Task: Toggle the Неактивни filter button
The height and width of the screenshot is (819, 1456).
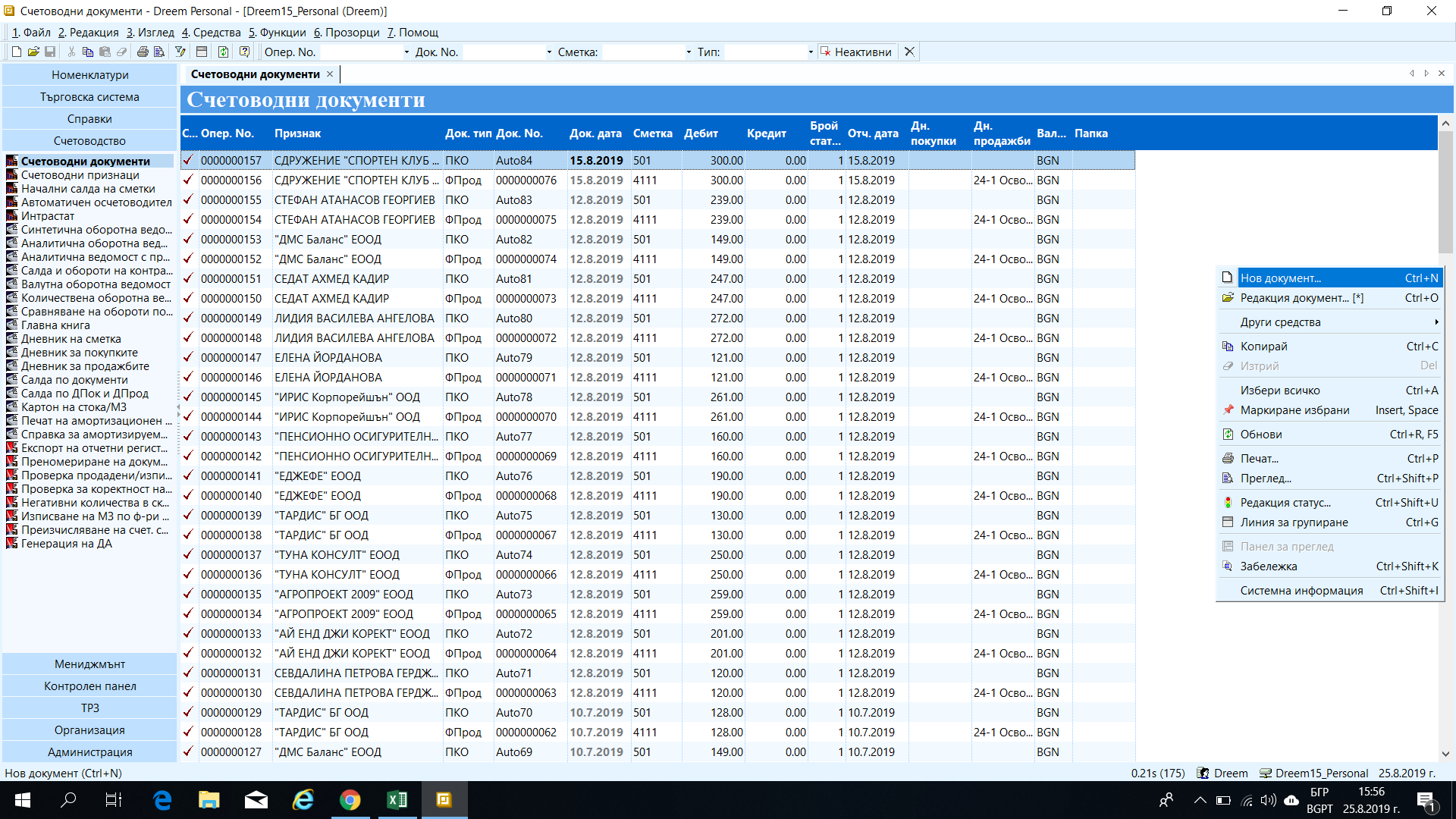Action: pyautogui.click(x=857, y=52)
